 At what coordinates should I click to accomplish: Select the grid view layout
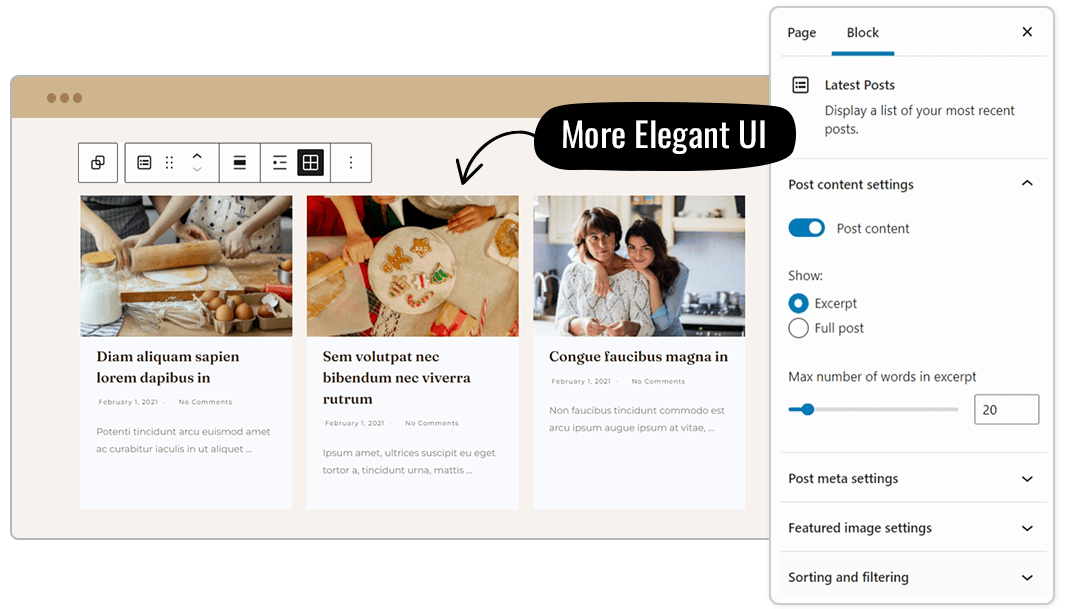coord(311,163)
